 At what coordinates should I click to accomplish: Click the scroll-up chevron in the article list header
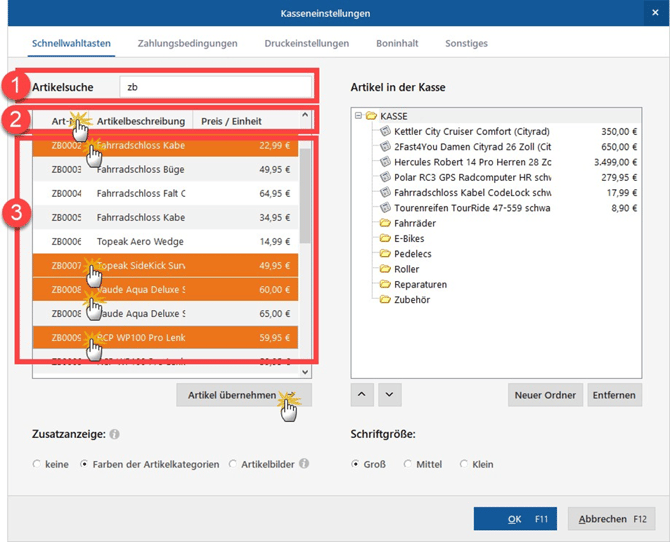tap(305, 116)
